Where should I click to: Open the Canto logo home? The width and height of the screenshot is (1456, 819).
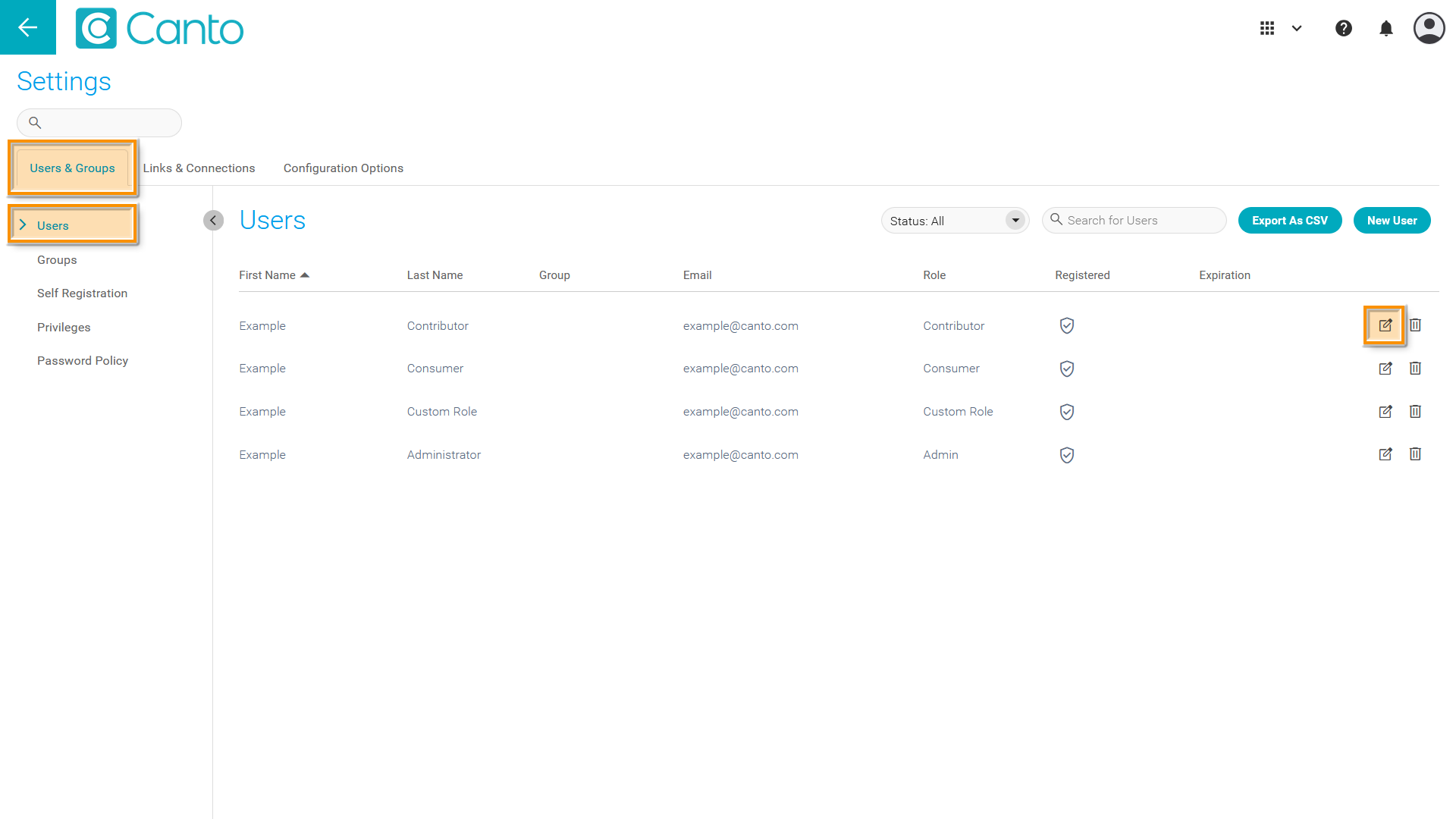[x=160, y=29]
